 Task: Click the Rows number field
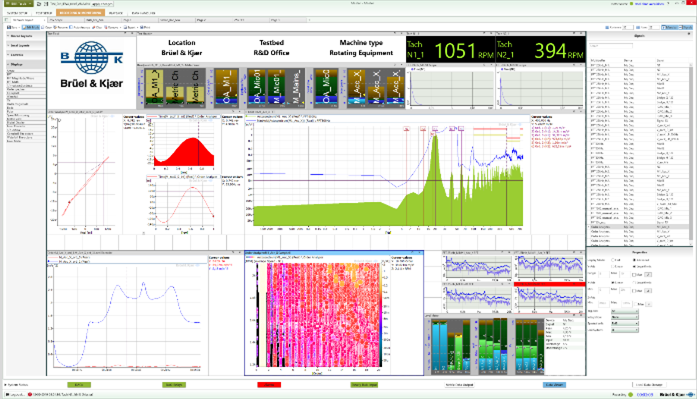tap(654, 28)
